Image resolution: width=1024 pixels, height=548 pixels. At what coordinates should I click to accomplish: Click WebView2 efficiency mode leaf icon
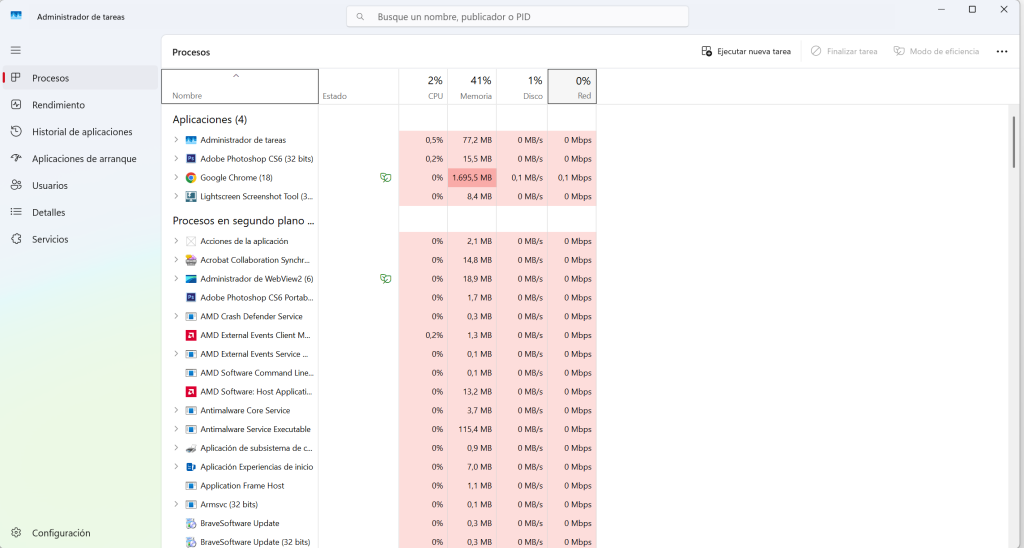385,279
